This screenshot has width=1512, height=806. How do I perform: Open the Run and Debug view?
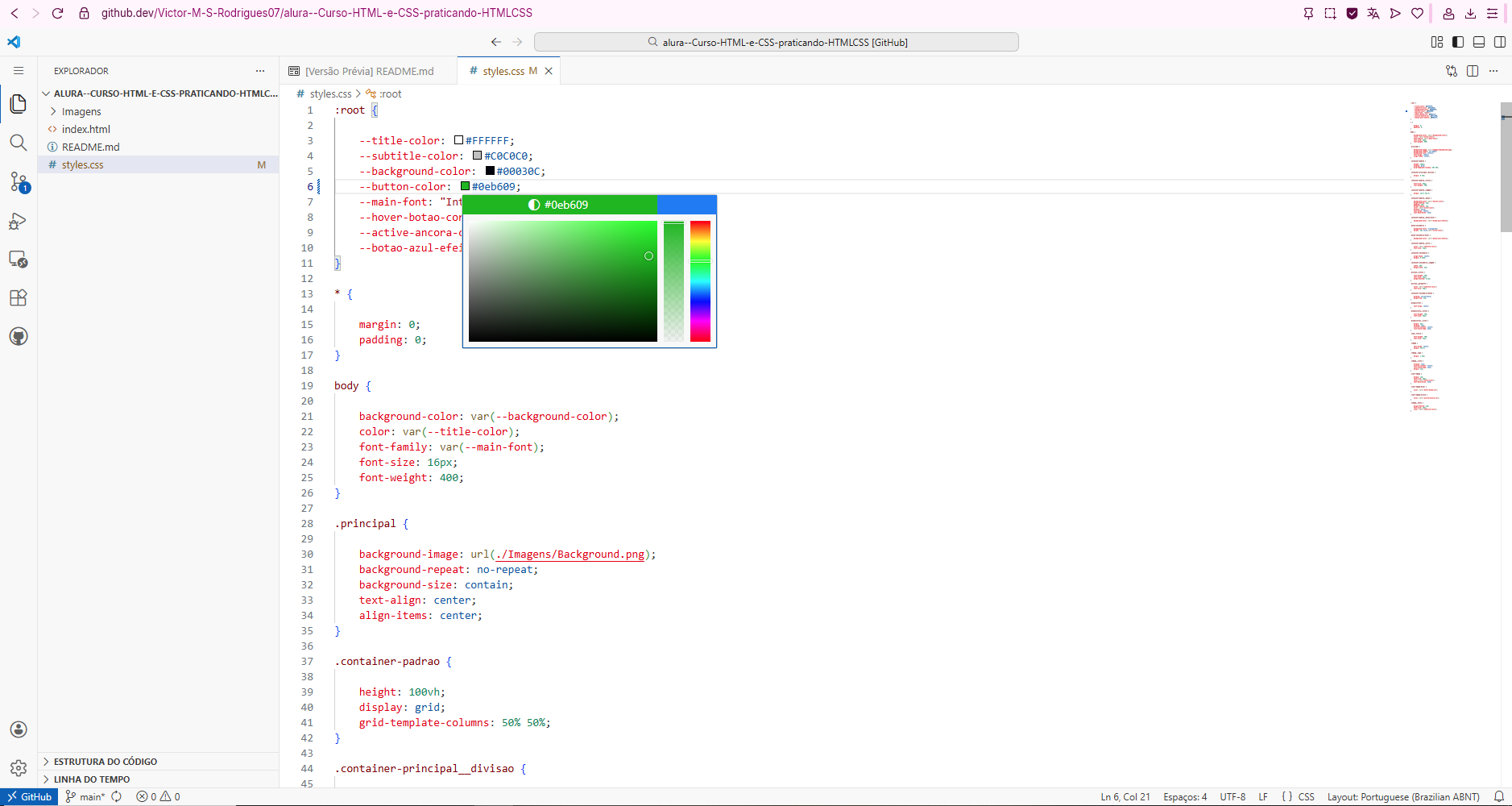click(x=18, y=222)
